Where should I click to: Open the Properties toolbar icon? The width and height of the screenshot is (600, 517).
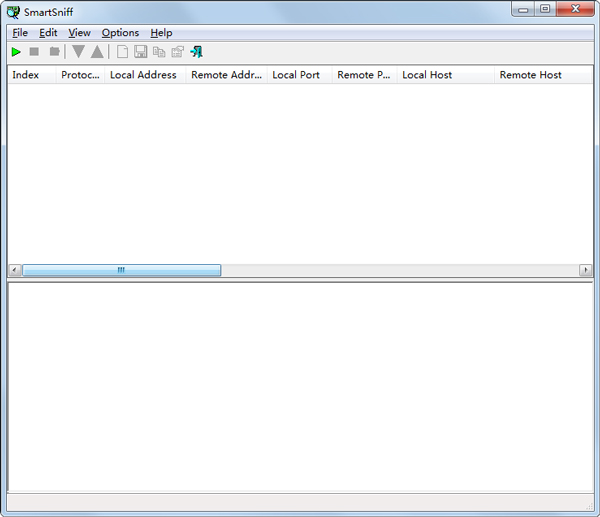coord(178,52)
